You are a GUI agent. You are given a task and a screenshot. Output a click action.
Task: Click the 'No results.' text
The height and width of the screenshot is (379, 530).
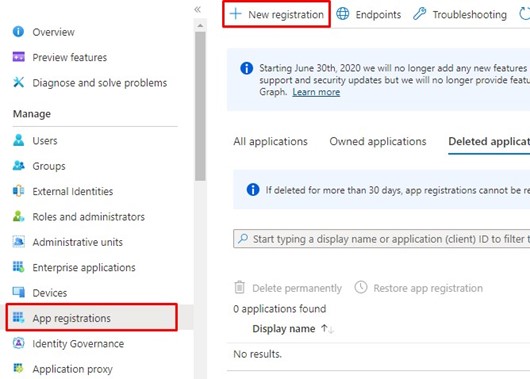(x=257, y=354)
